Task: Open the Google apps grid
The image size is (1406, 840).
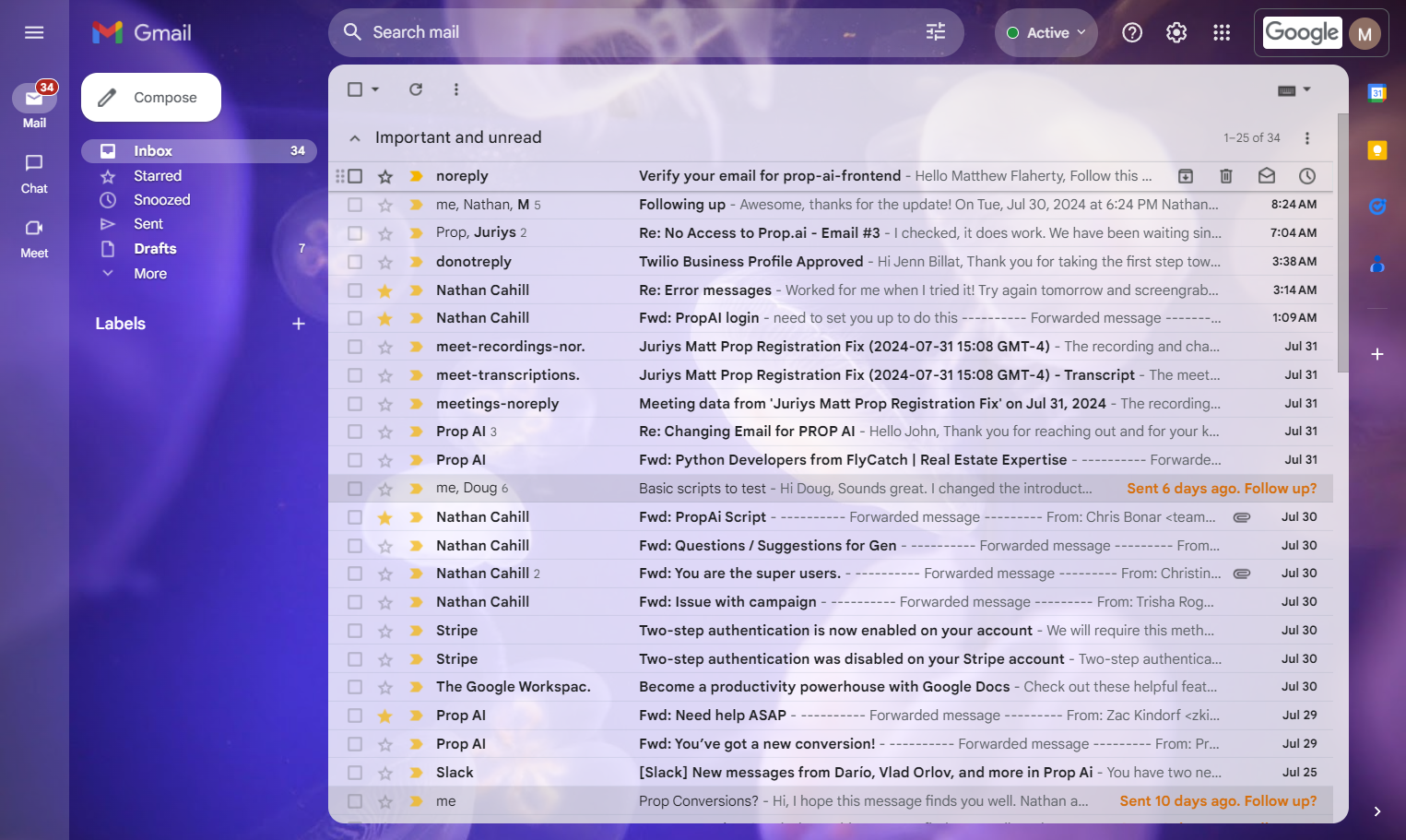Action: pos(1222,32)
